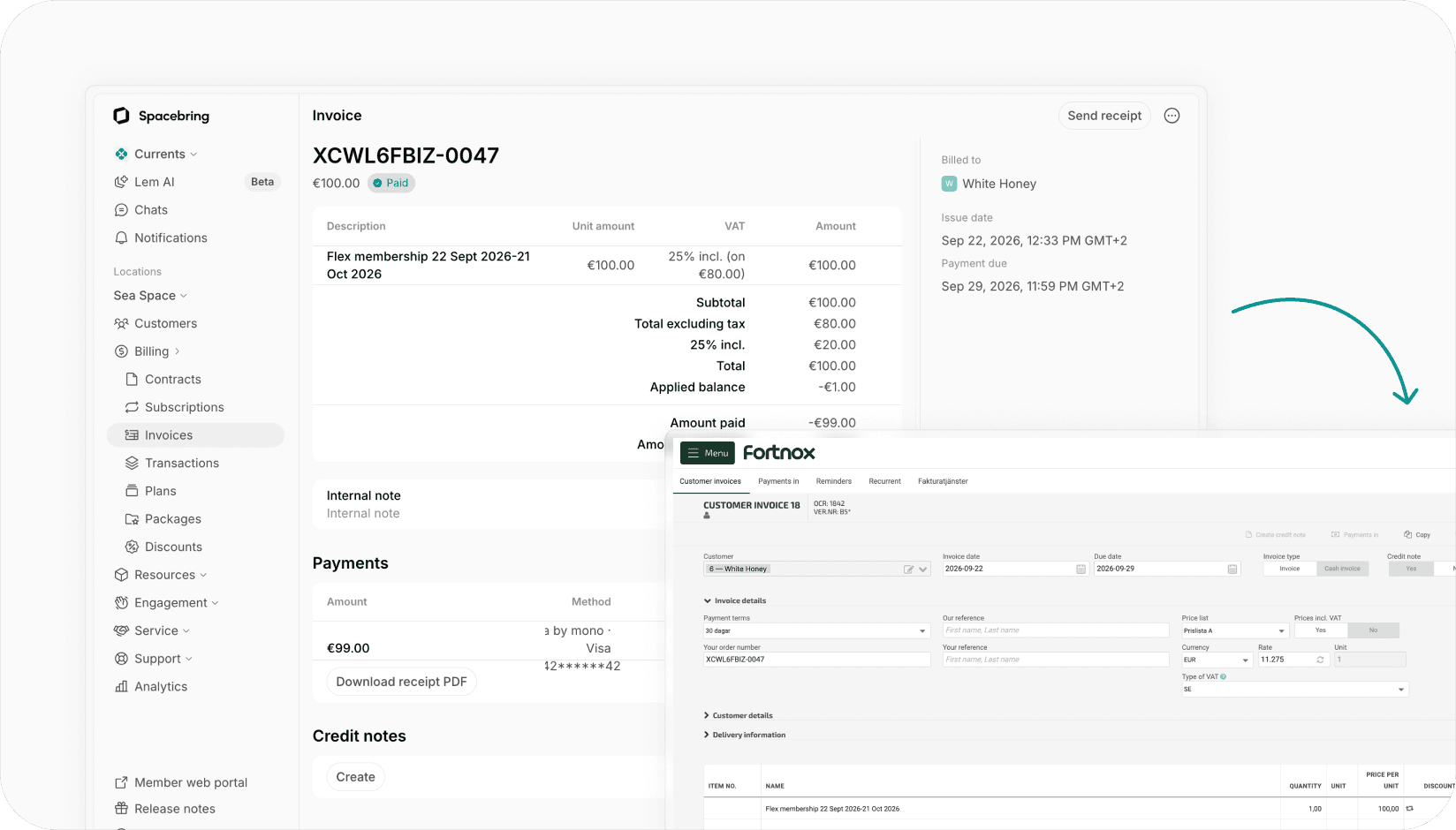Open the Type of VAT dropdown
The height and width of the screenshot is (830, 1456).
pos(1295,690)
